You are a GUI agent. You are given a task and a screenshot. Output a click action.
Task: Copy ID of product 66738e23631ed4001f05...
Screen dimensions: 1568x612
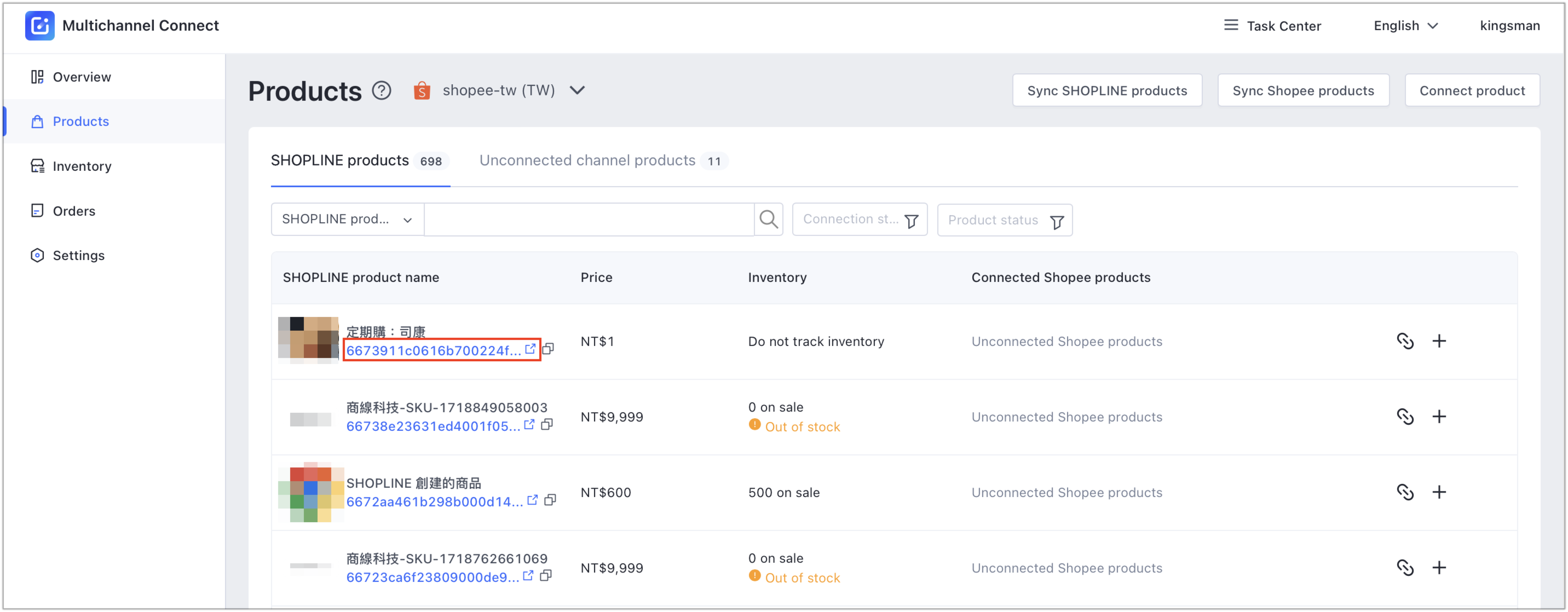(547, 424)
